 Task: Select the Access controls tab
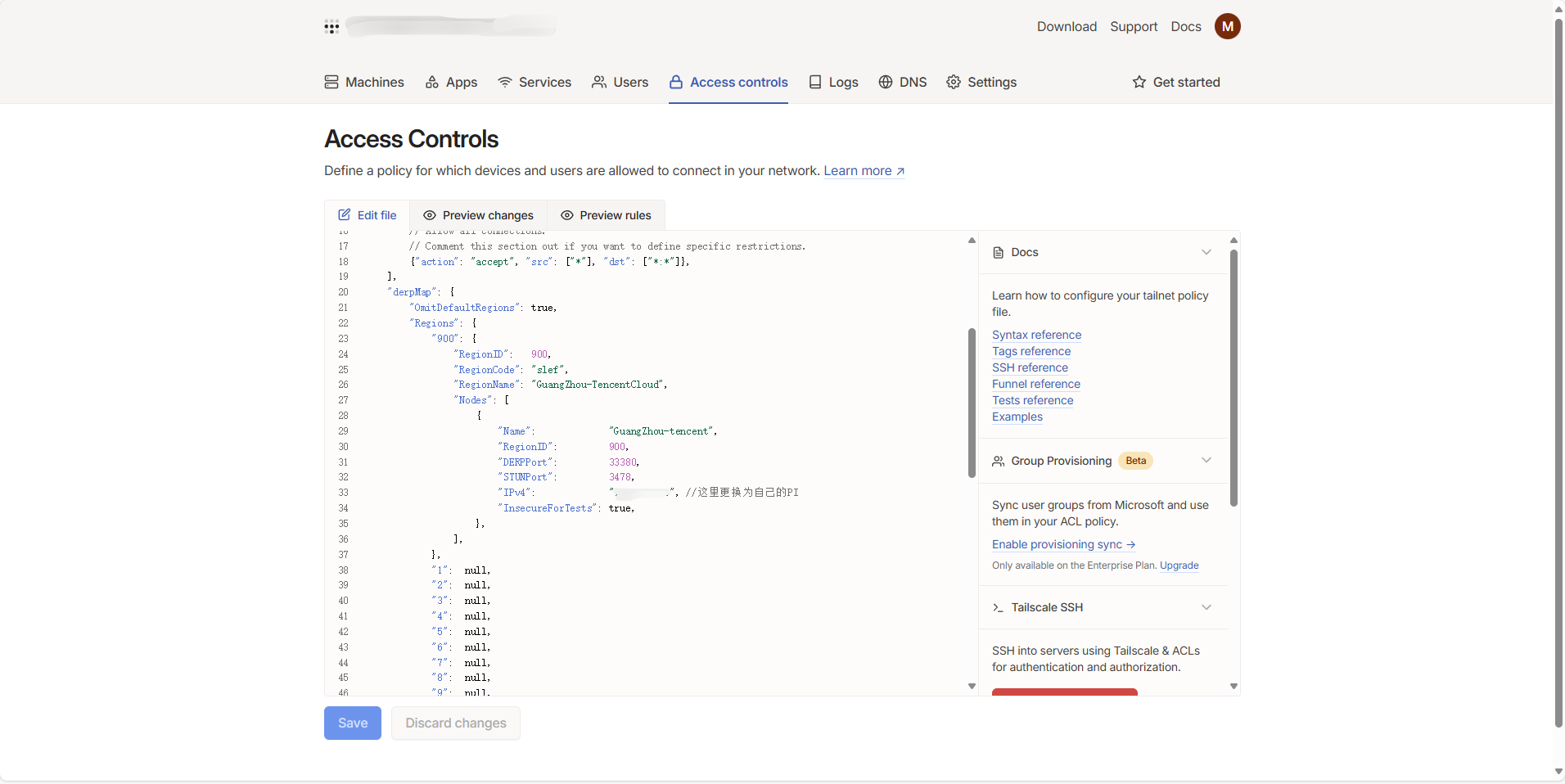[x=728, y=82]
